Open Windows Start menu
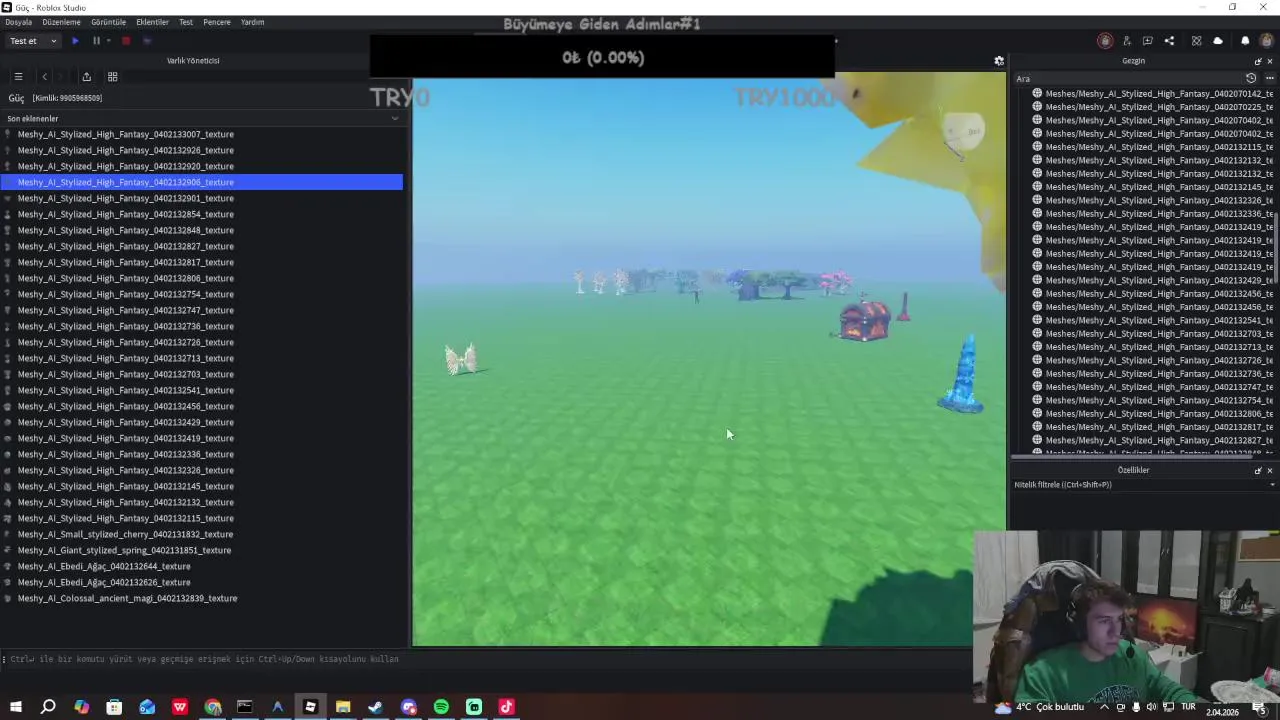 (15, 707)
